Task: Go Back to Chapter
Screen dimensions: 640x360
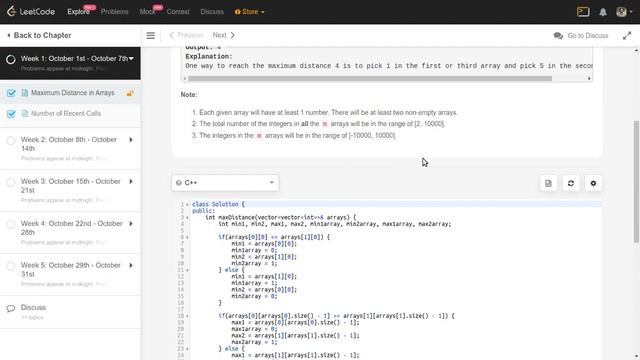Action: tap(39, 36)
